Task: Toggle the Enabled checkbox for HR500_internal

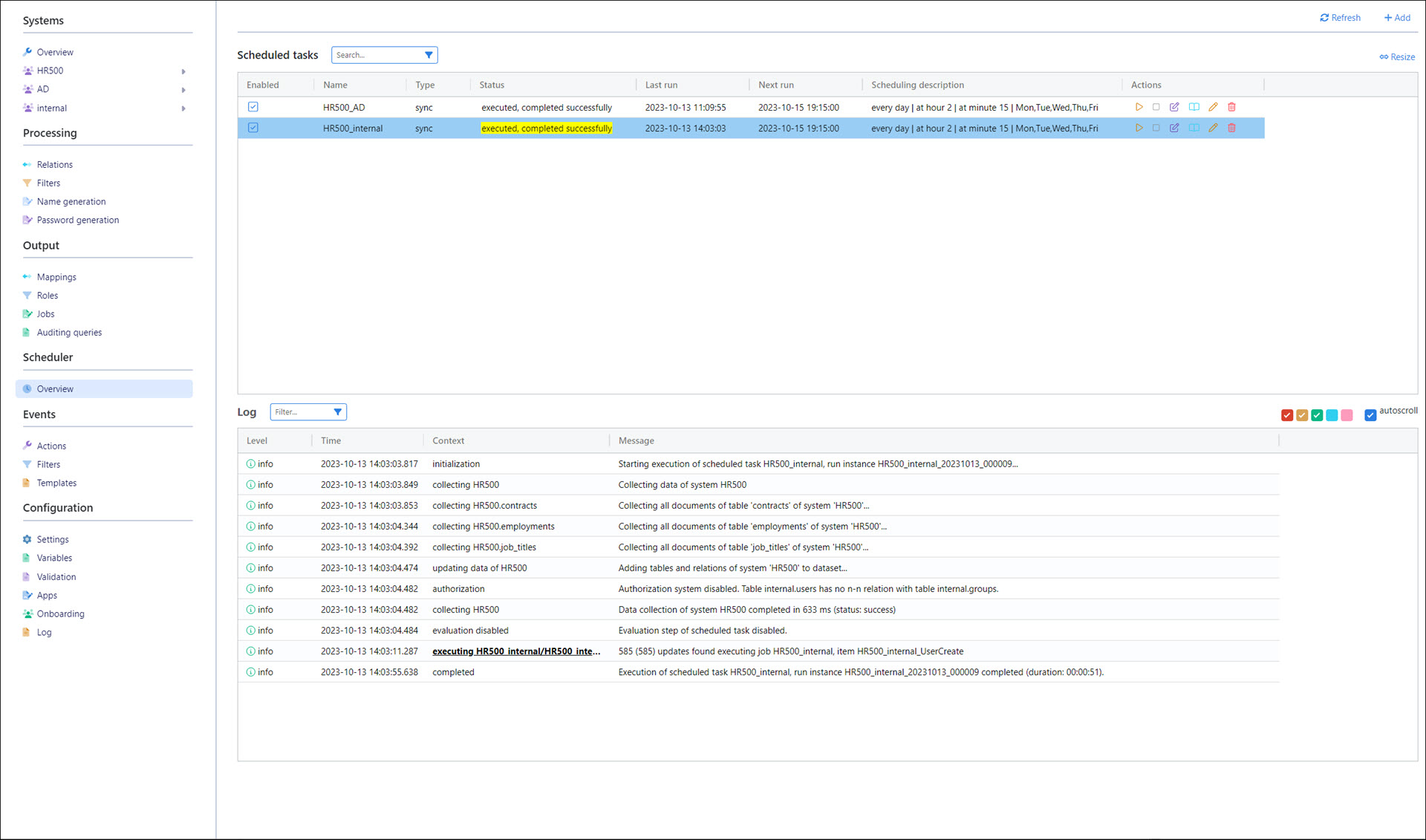Action: (x=253, y=128)
